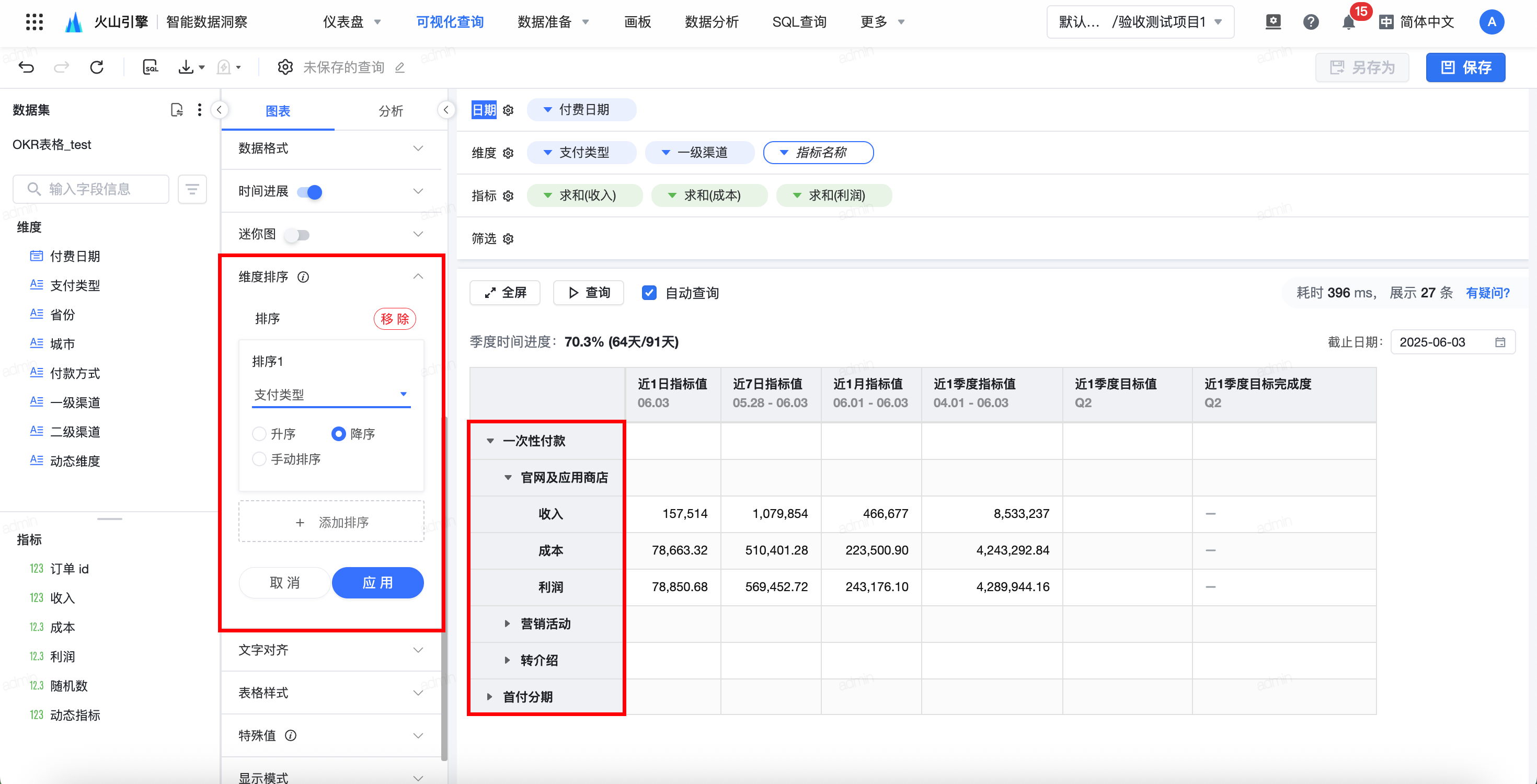Switch to the 分析 tab
Image resolution: width=1537 pixels, height=784 pixels.
pos(391,111)
